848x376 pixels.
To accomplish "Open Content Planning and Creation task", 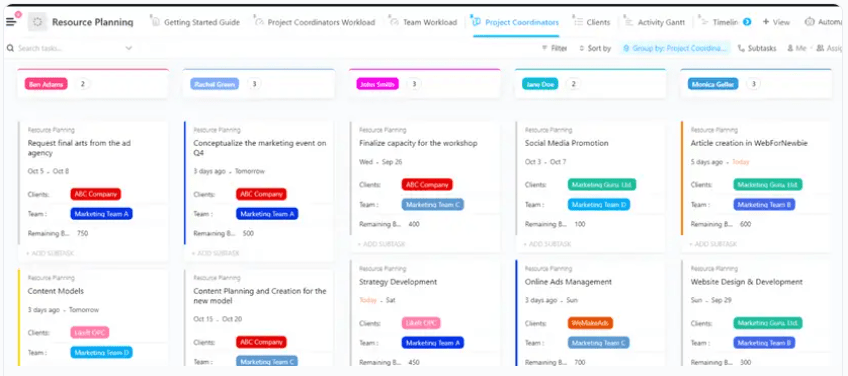I will [260, 296].
